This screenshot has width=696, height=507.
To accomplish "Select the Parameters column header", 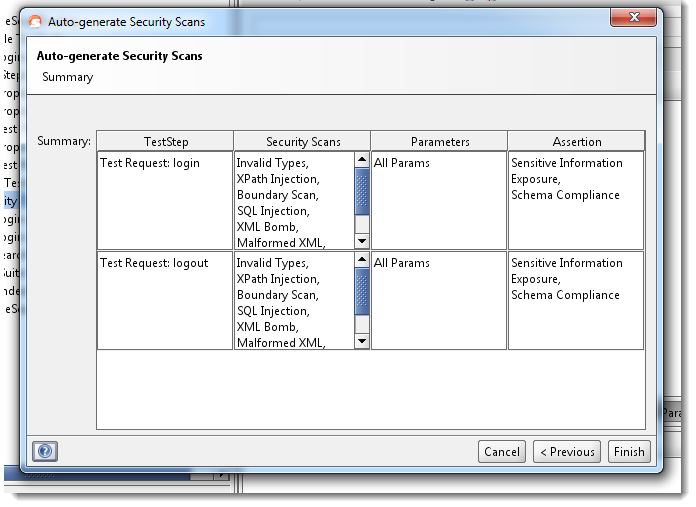I will tap(439, 142).
